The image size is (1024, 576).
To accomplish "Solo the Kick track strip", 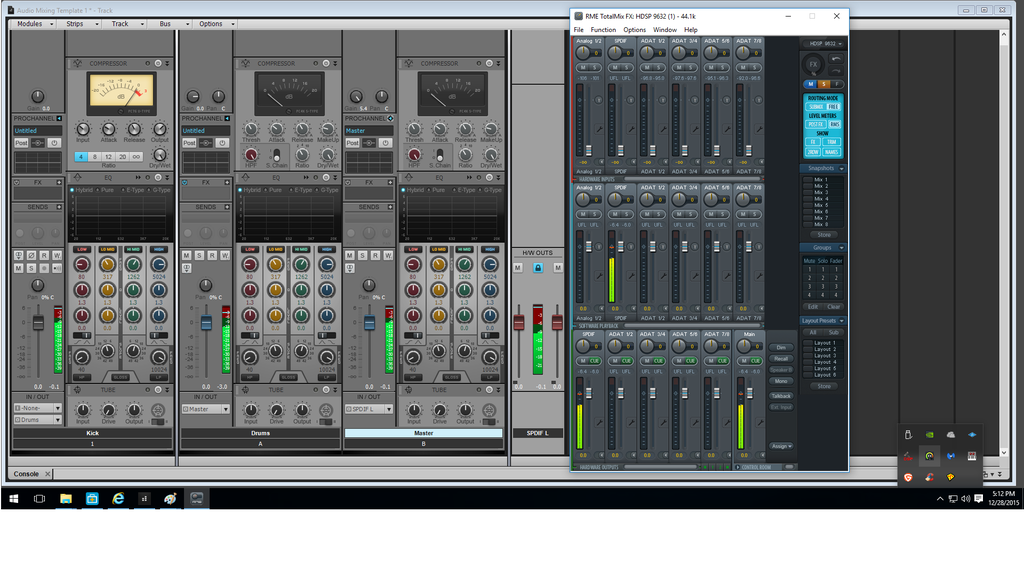I will click(32, 268).
